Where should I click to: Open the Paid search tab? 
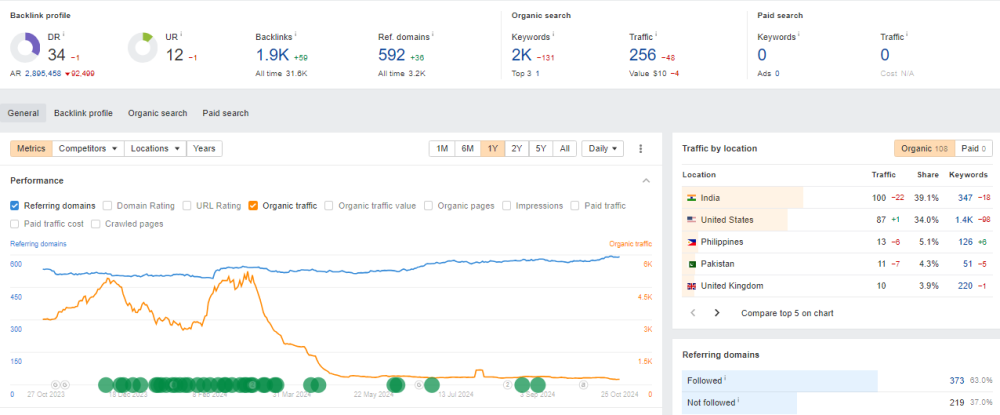point(226,113)
